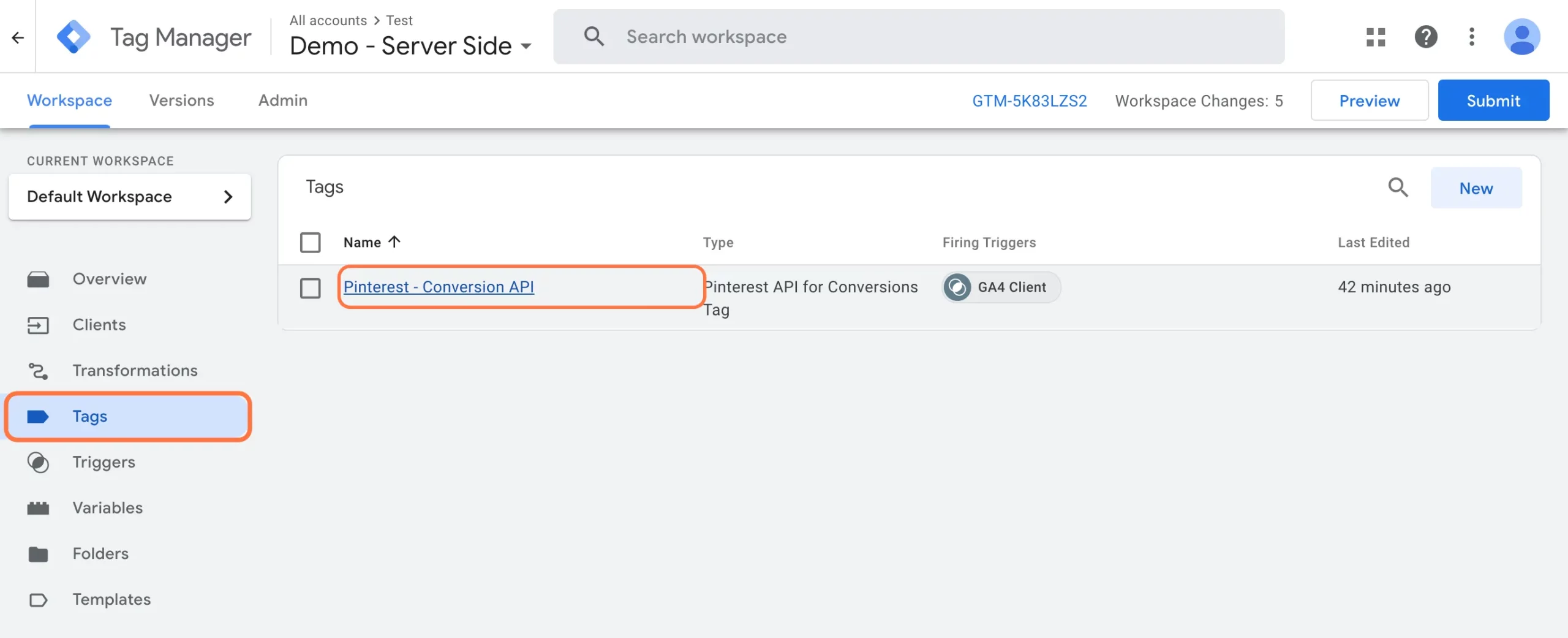Click the Preview button

click(x=1370, y=101)
